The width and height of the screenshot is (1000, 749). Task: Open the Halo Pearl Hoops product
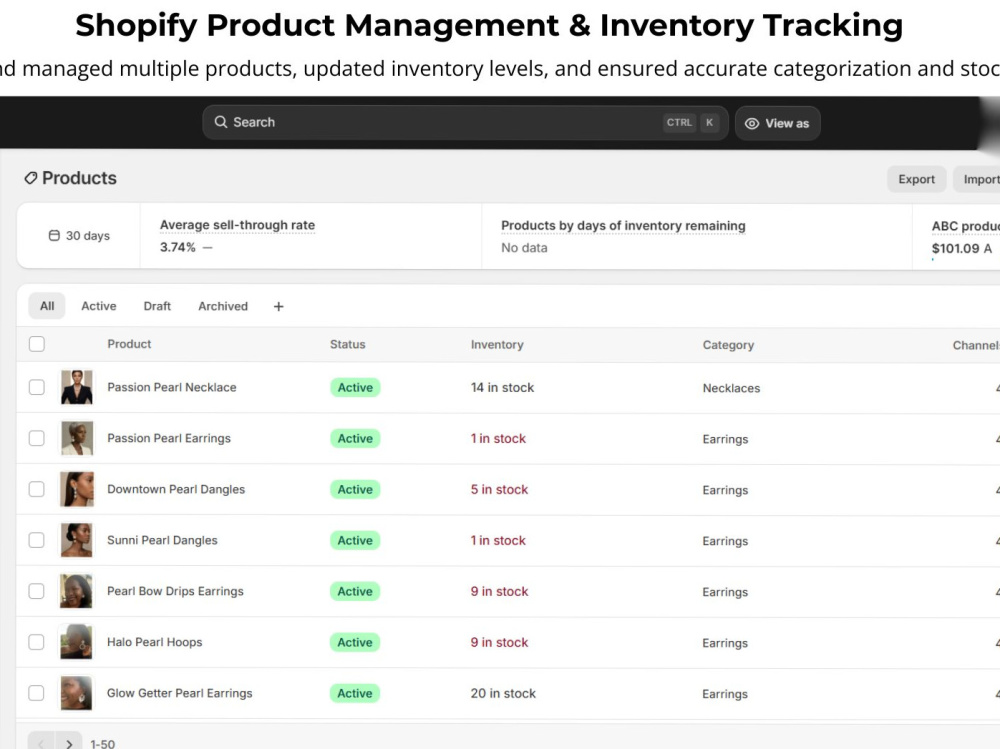click(154, 642)
